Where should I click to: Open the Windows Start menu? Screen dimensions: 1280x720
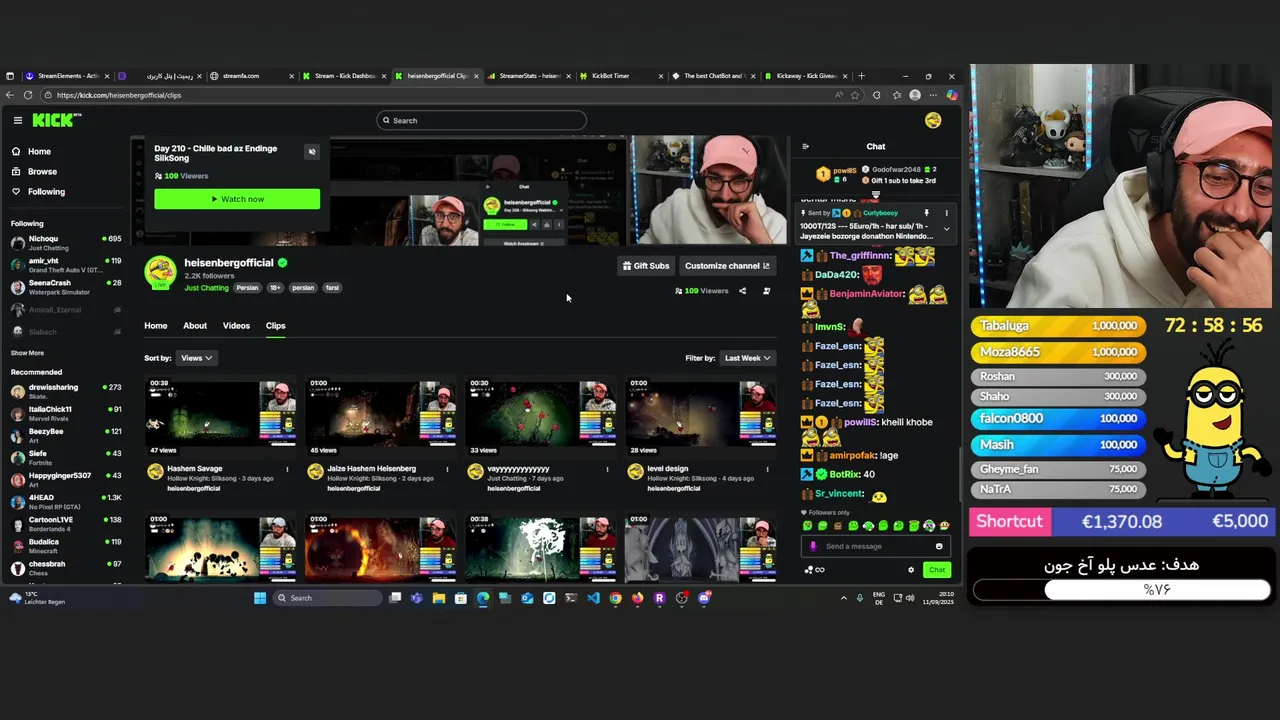tap(260, 598)
